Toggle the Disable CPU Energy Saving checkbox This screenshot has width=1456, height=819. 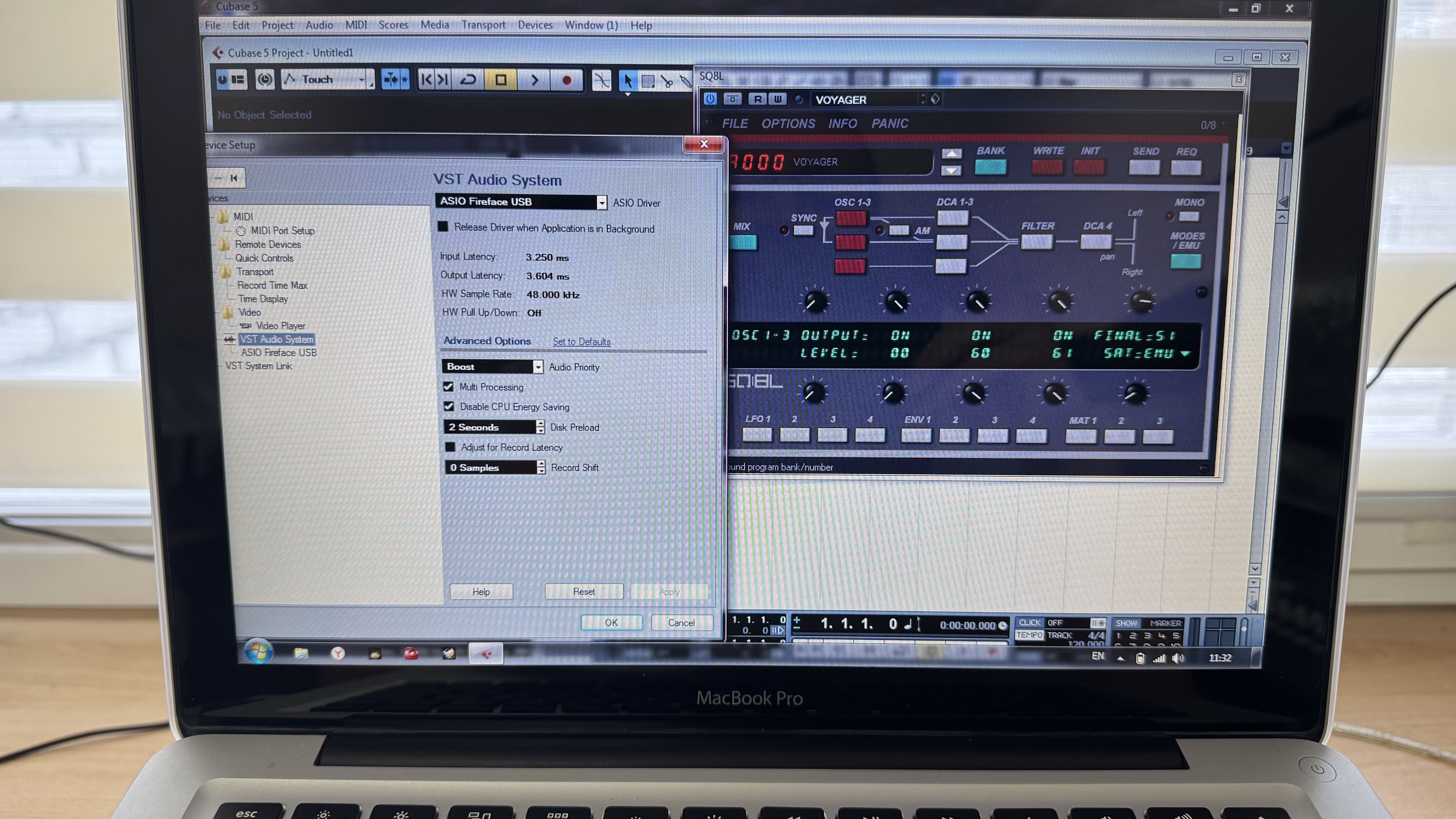pyautogui.click(x=449, y=406)
